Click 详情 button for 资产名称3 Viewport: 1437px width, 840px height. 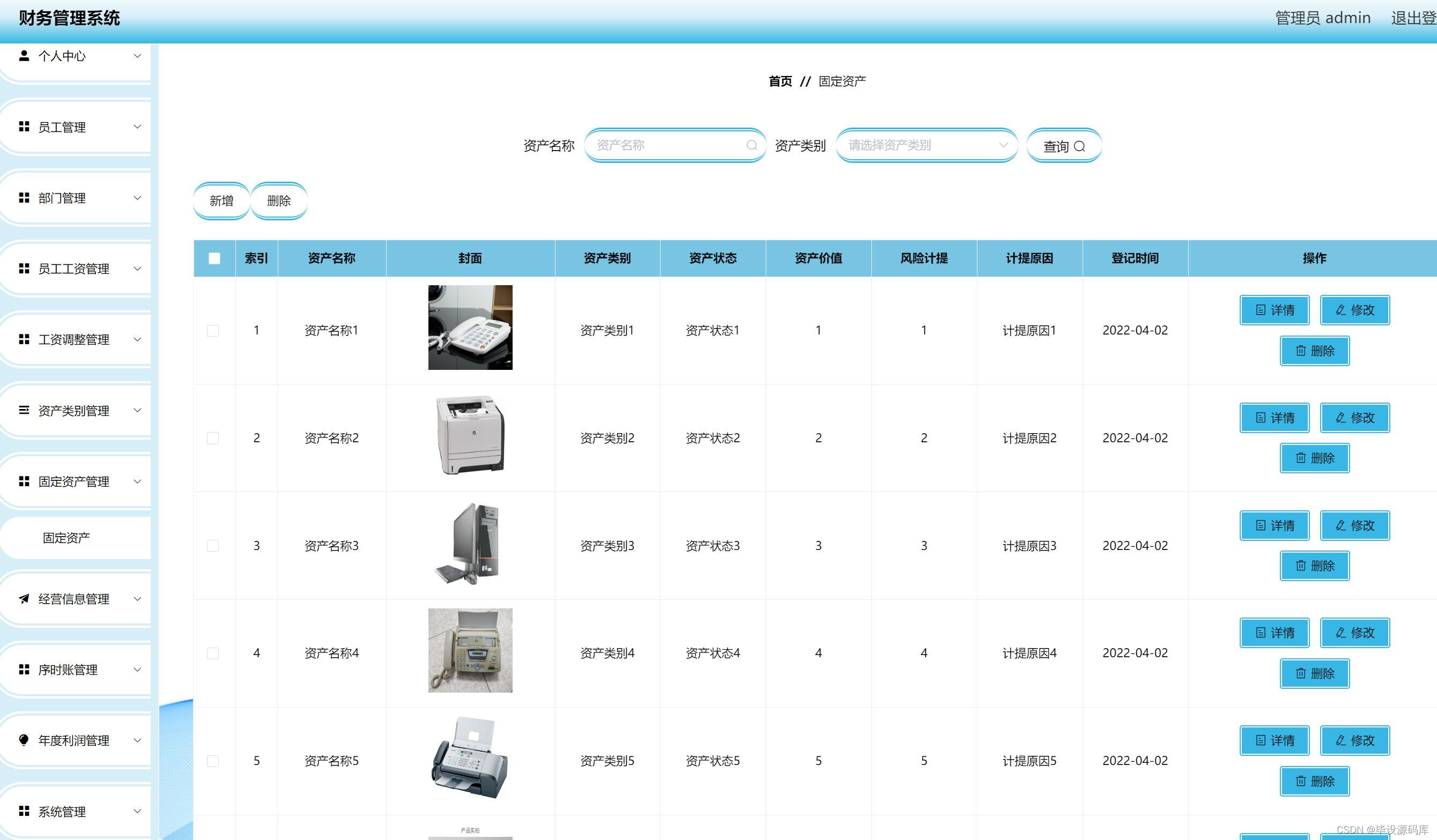click(x=1275, y=525)
